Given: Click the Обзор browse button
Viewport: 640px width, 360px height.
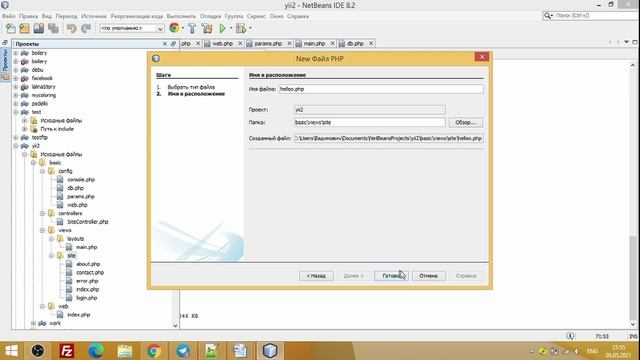Looking at the screenshot, I should 465,122.
